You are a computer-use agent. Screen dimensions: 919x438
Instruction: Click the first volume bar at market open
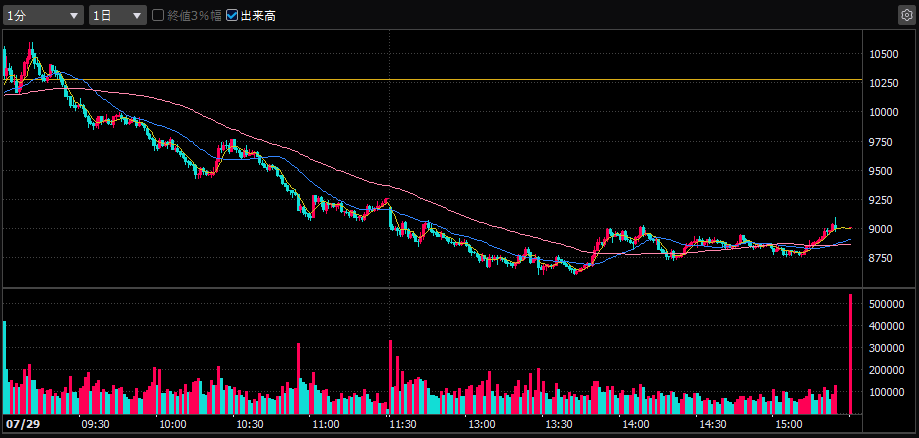click(x=5, y=368)
